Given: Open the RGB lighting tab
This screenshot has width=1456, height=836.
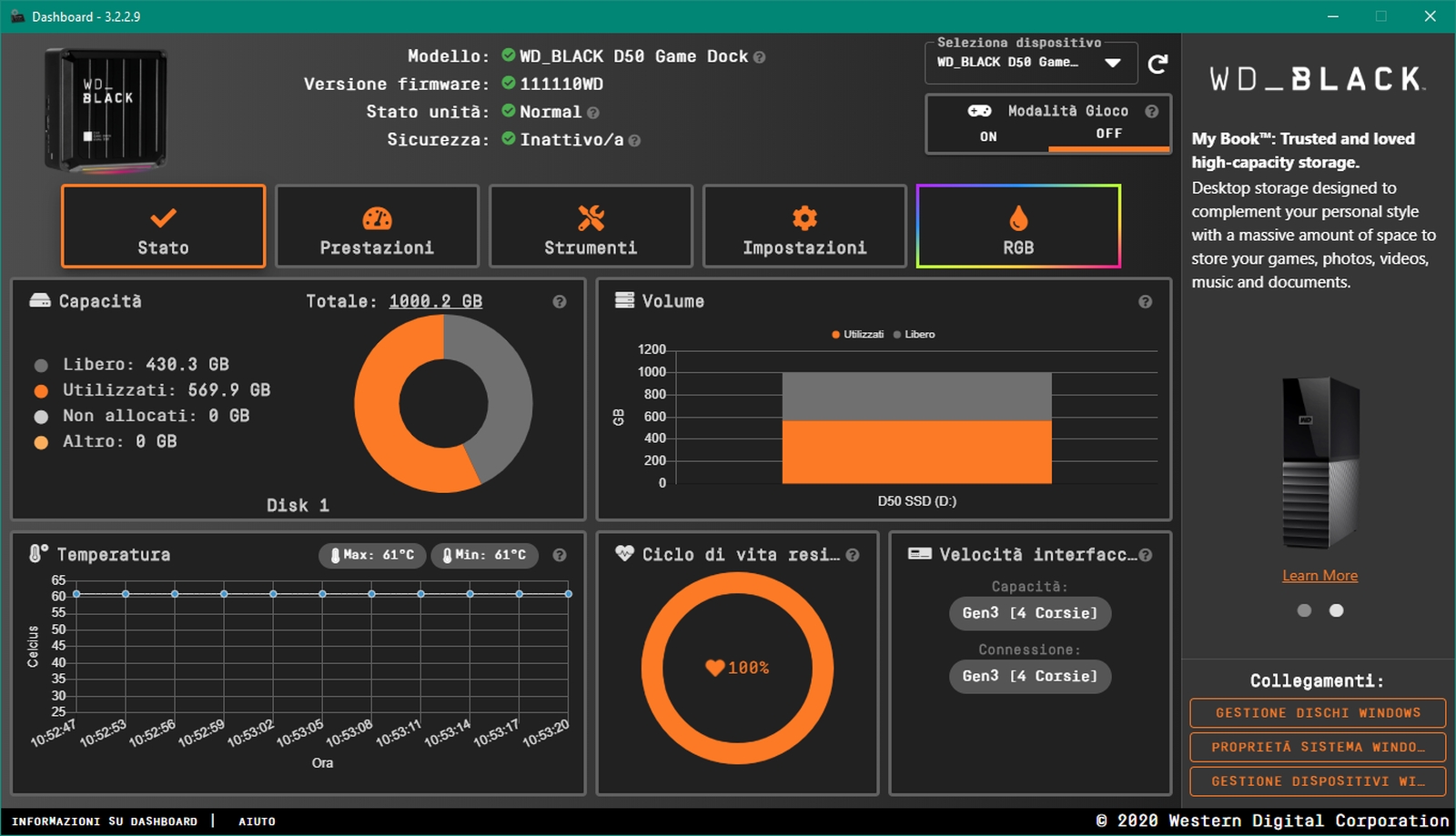Looking at the screenshot, I should point(1018,227).
